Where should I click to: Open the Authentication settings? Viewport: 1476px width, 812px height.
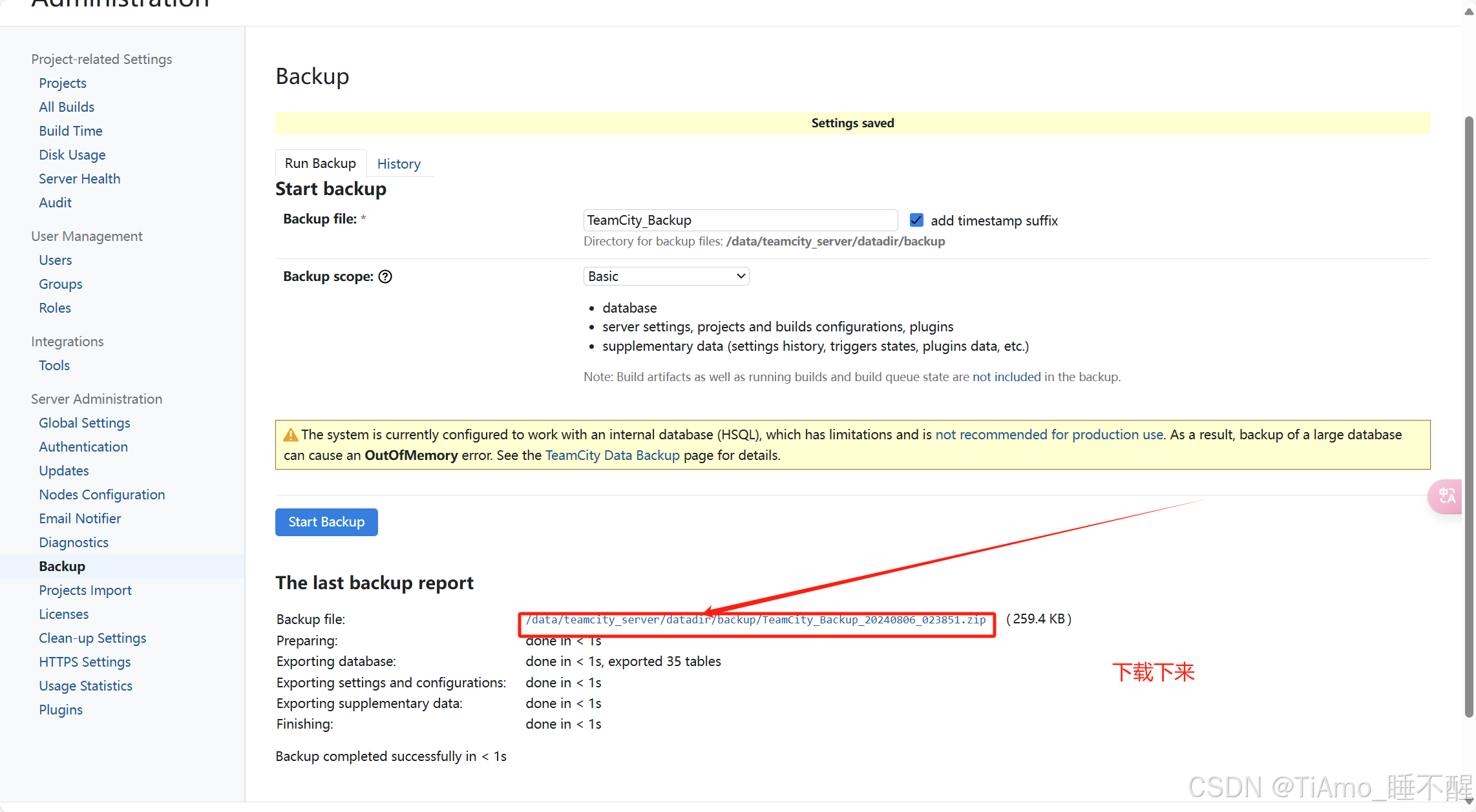[83, 447]
